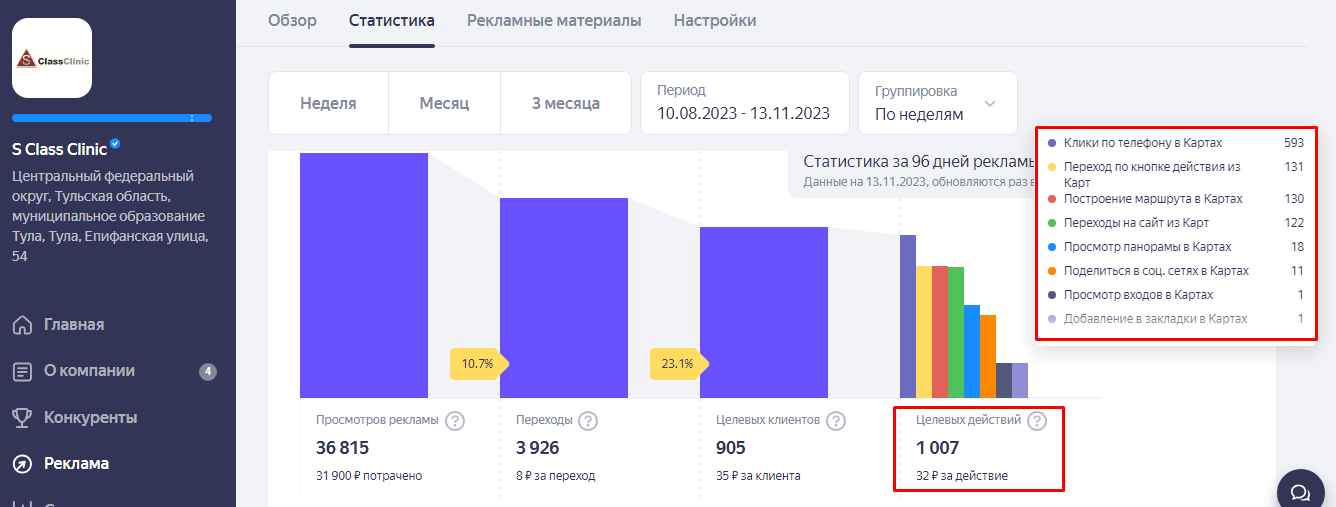The image size is (1336, 507).
Task: Open the help tooltip for Целевых клиентов
Action: (836, 421)
